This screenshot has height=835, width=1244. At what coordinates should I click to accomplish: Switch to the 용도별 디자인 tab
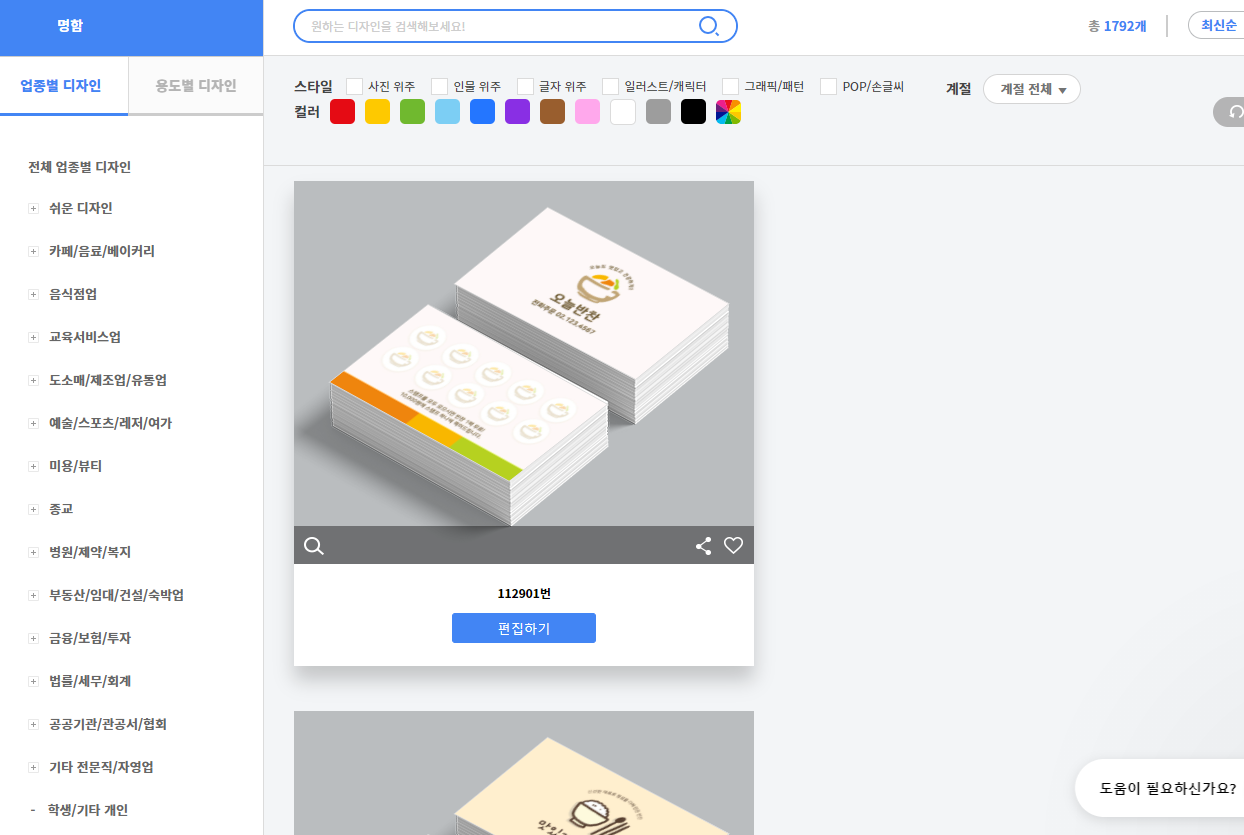(x=196, y=86)
